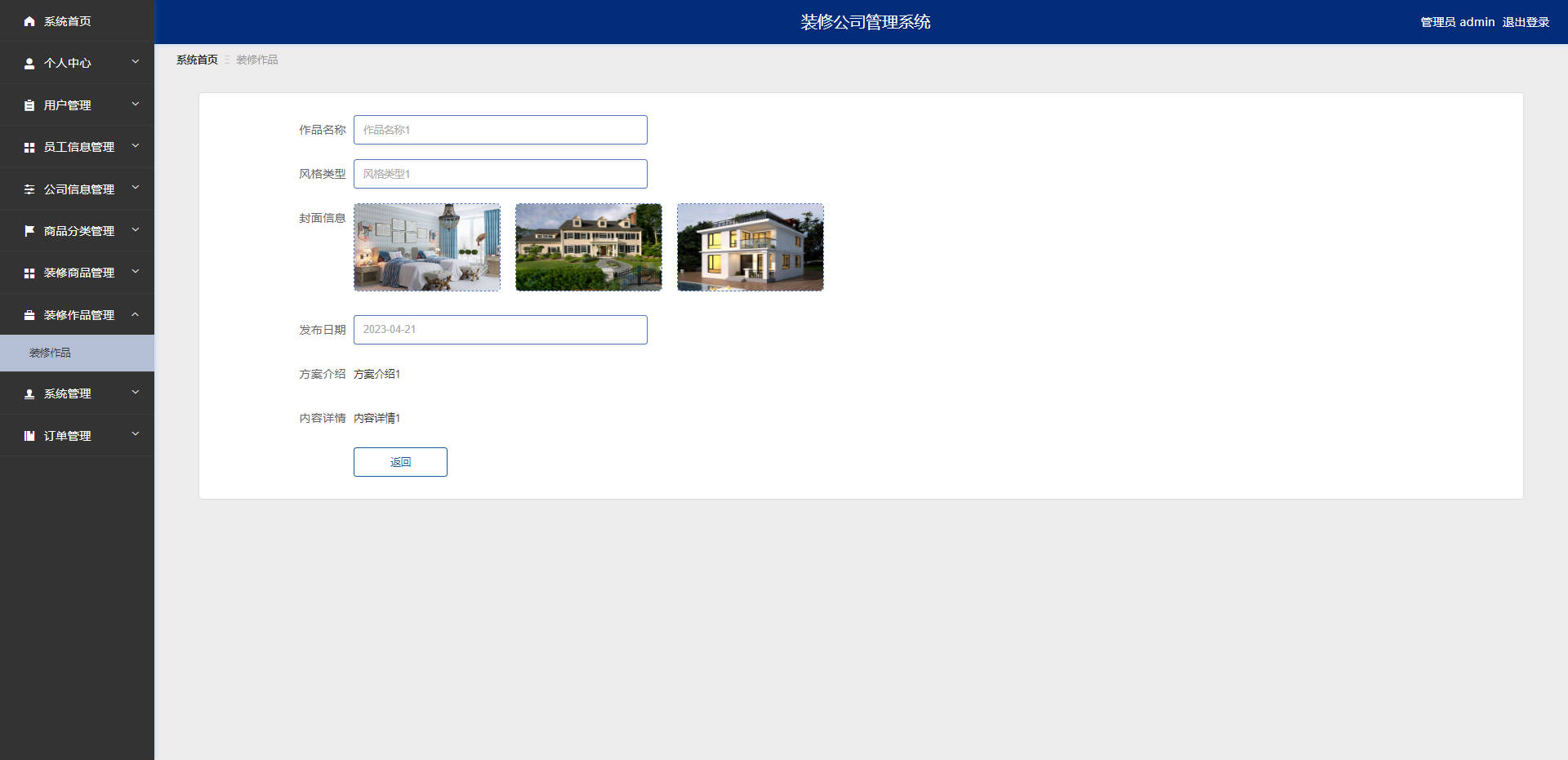Expand the 员工信息管理 chevron
Viewport: 1568px width, 760px height.
coord(136,146)
